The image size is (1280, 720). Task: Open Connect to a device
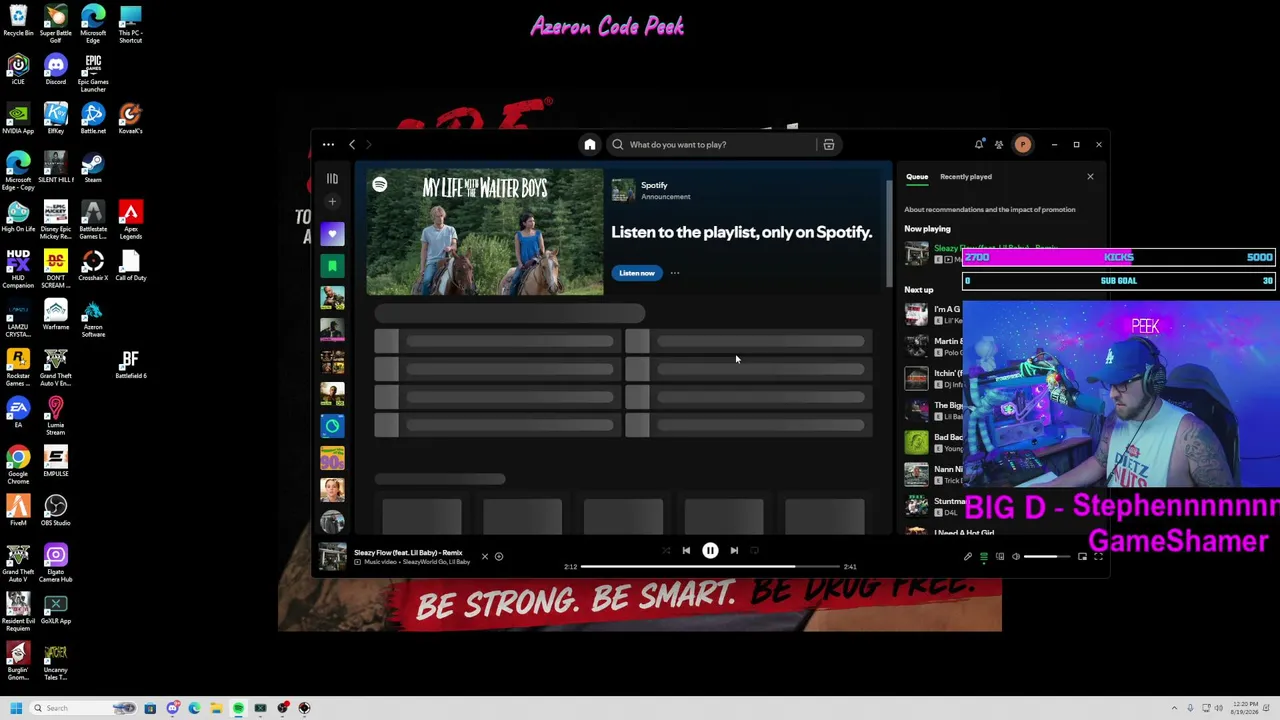click(x=1000, y=557)
